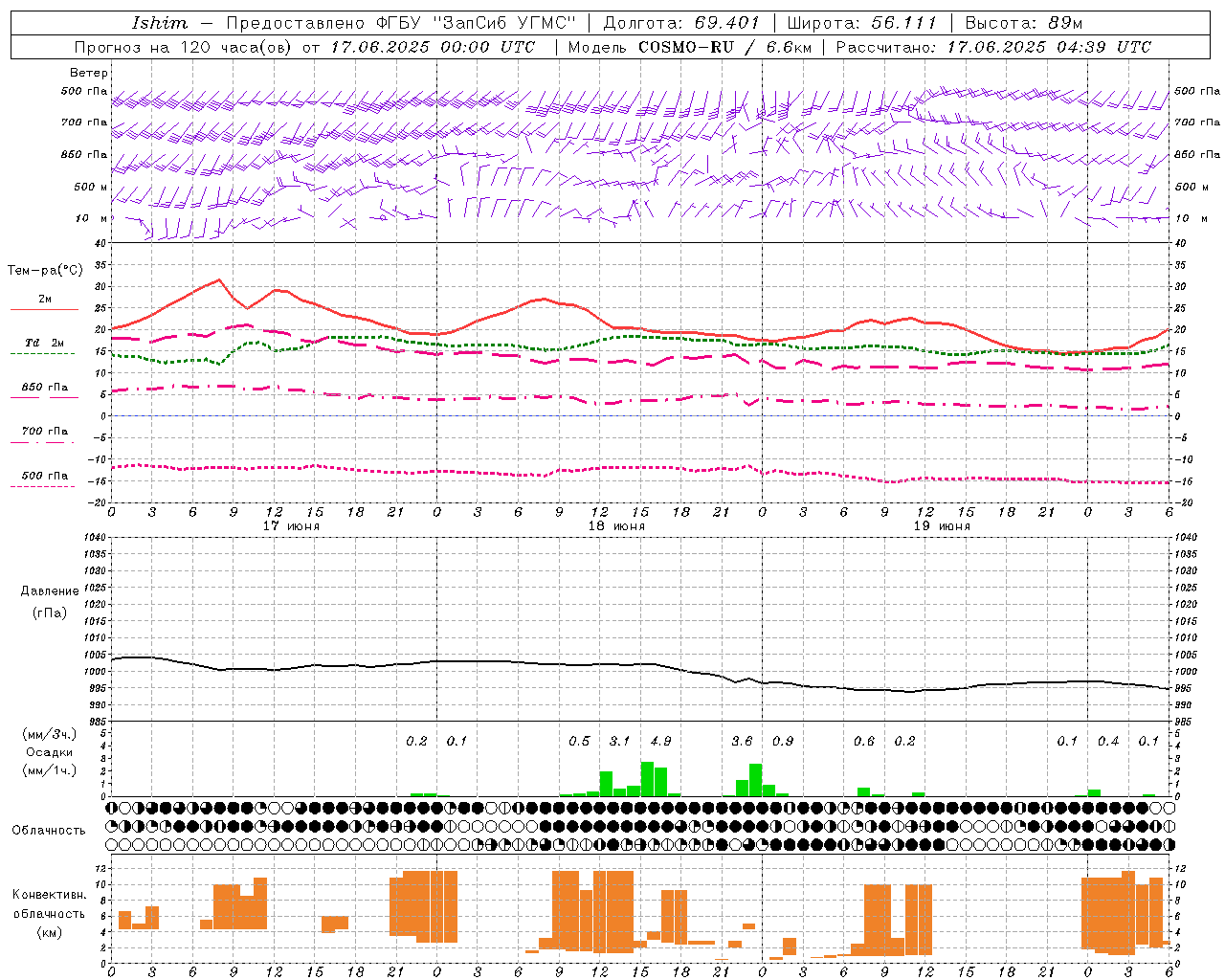Screen dimensions: 1225x980
Task: Click the "(мм/3ч.)" precipitation unit label
Action: [50, 734]
